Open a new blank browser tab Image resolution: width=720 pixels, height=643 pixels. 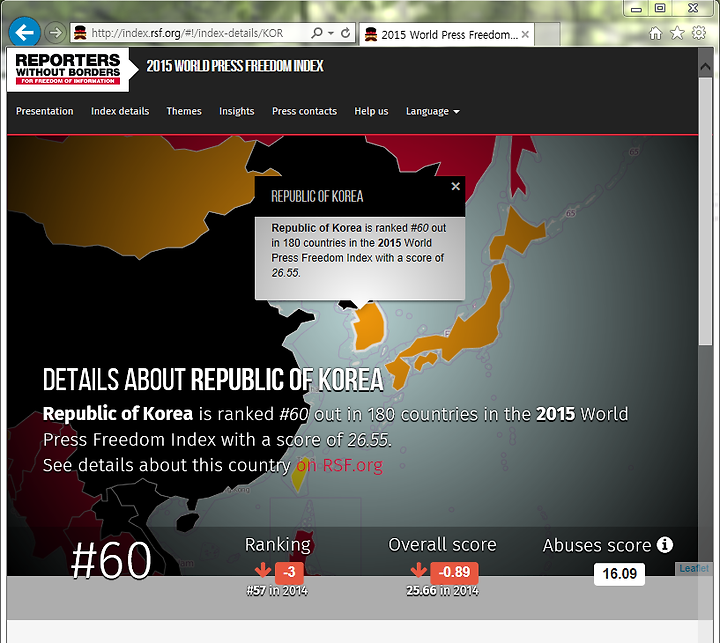coord(547,34)
